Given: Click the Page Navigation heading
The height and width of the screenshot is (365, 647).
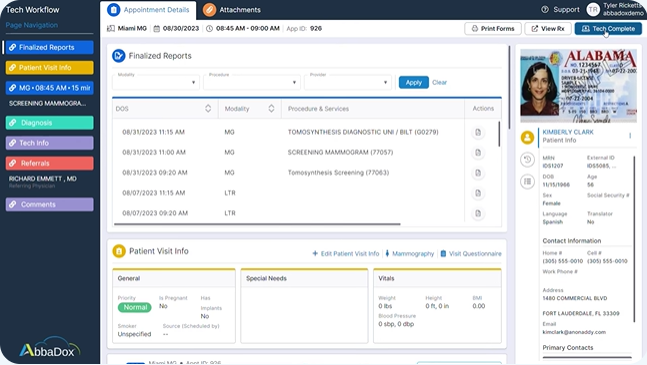Looking at the screenshot, I should coord(32,25).
